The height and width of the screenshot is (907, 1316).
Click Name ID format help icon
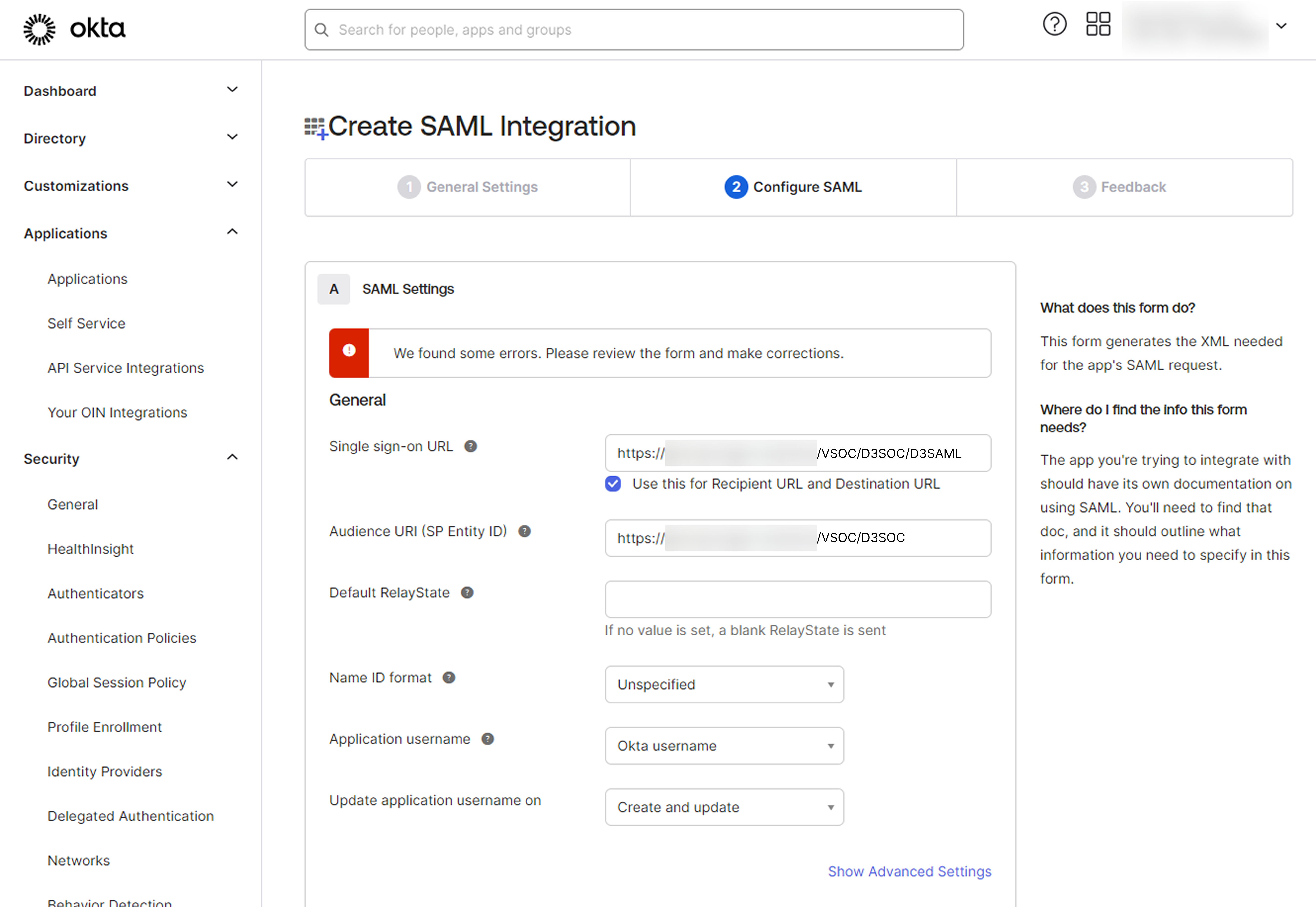pyautogui.click(x=449, y=678)
